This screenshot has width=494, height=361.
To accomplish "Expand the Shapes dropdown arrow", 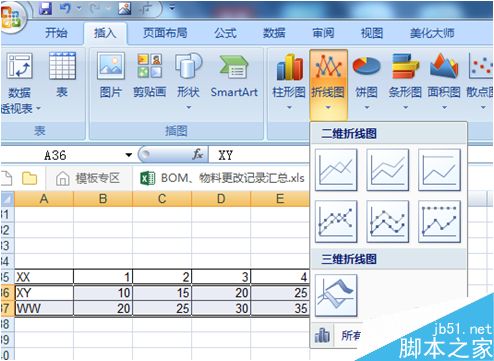I will click(189, 107).
